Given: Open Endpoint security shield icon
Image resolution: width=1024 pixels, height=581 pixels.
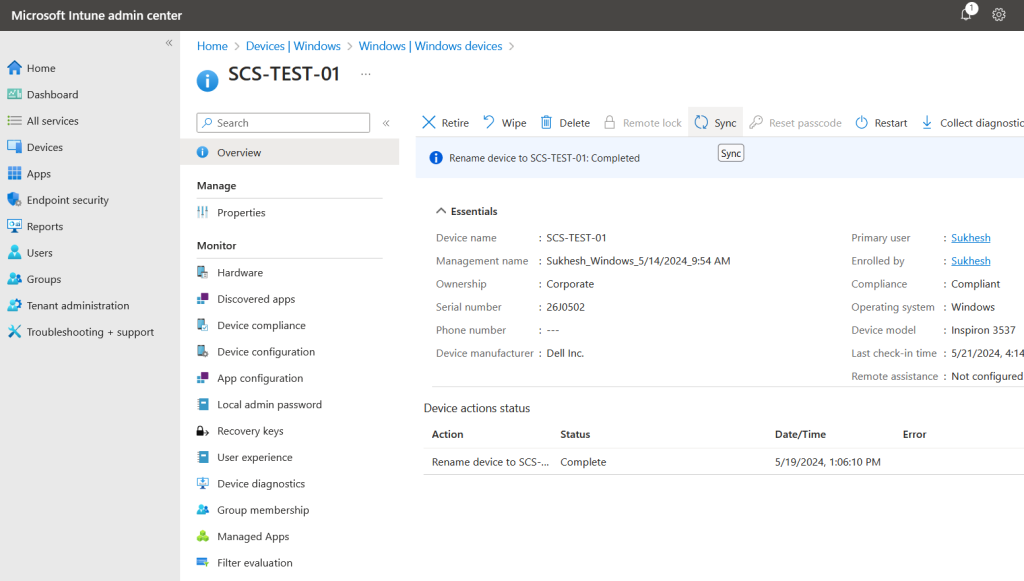Looking at the screenshot, I should pos(14,200).
